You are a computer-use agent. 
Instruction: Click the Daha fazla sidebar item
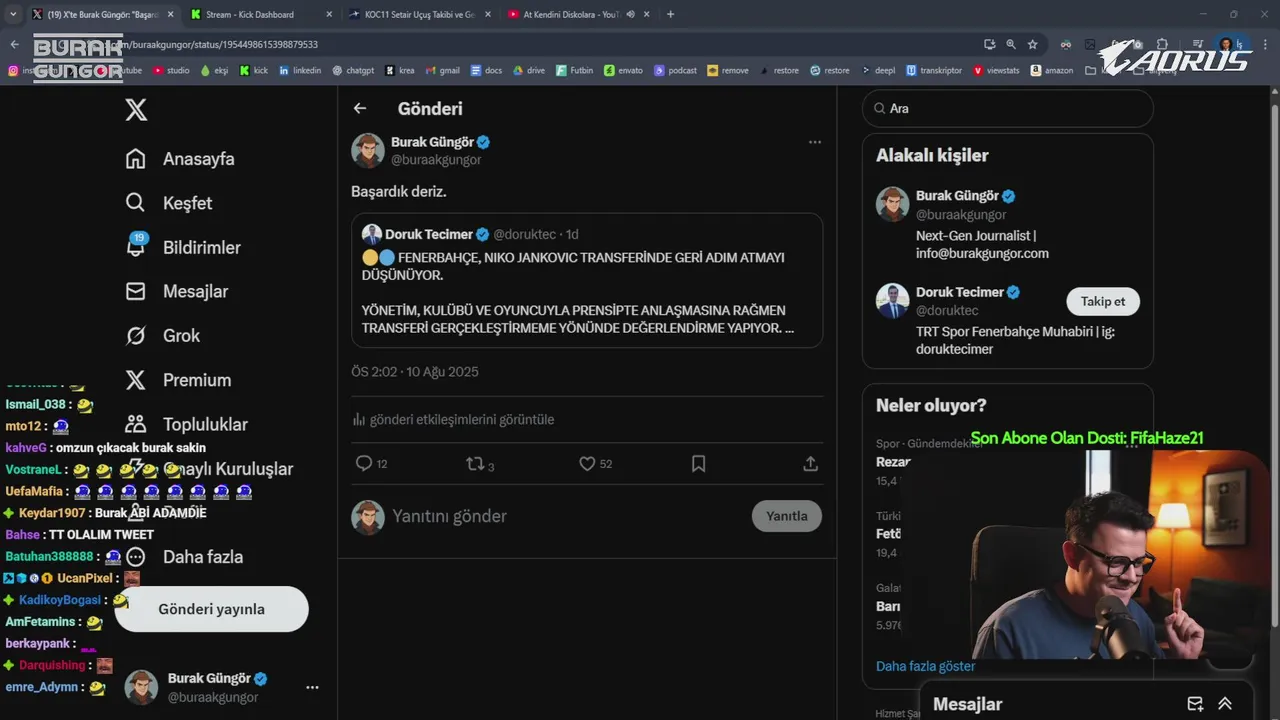pyautogui.click(x=185, y=557)
